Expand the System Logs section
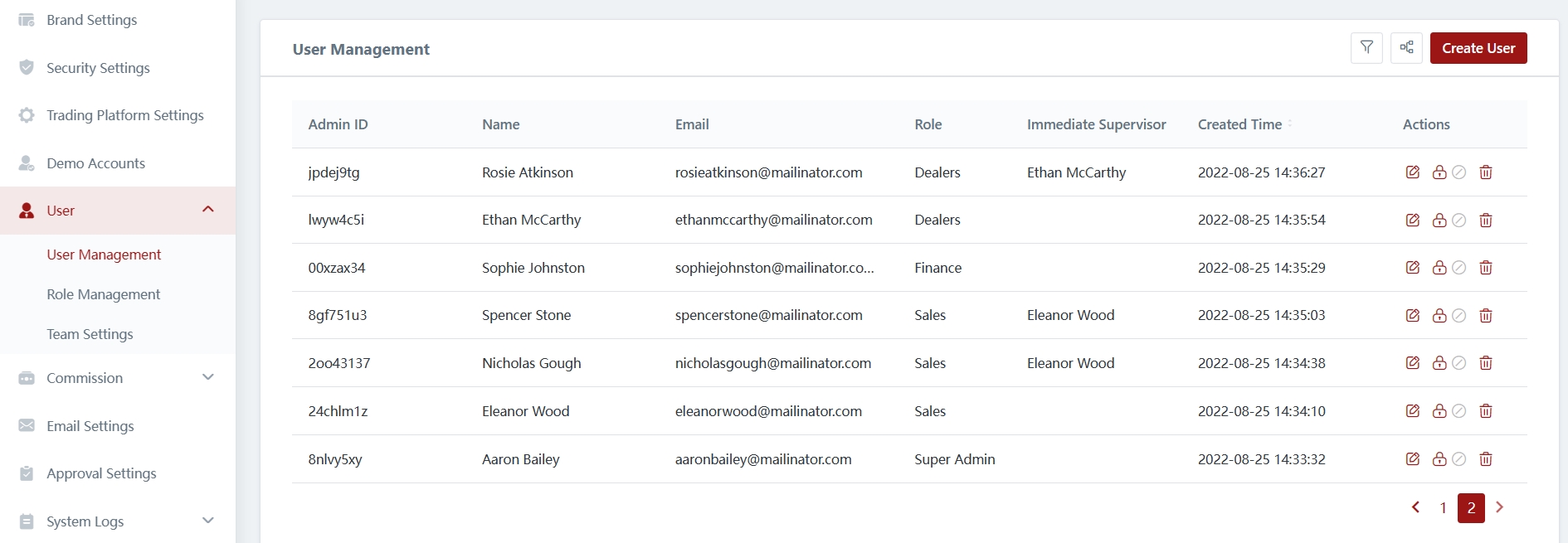The image size is (1568, 543). [207, 521]
